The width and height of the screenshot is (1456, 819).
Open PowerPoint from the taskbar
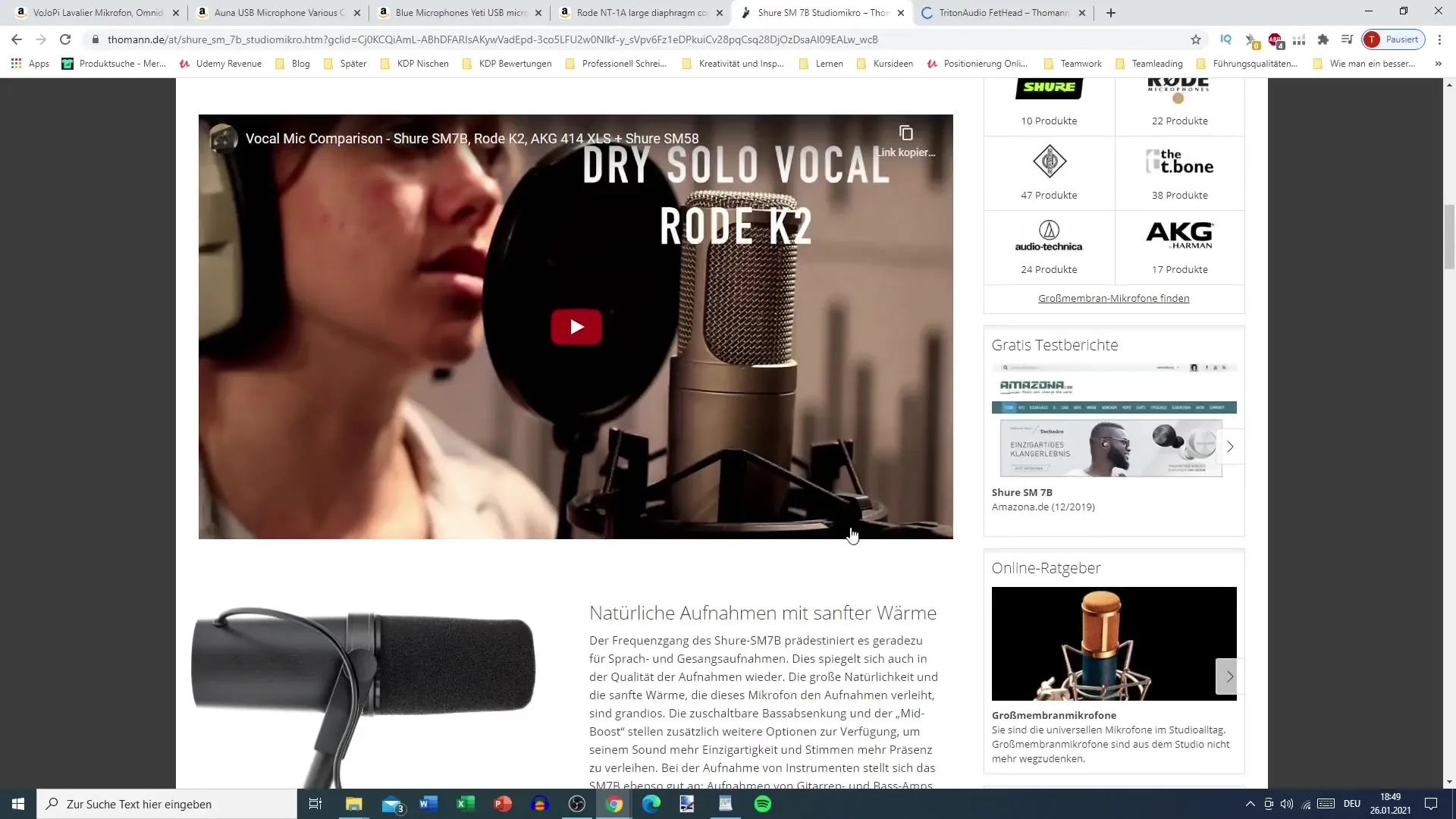tap(503, 804)
